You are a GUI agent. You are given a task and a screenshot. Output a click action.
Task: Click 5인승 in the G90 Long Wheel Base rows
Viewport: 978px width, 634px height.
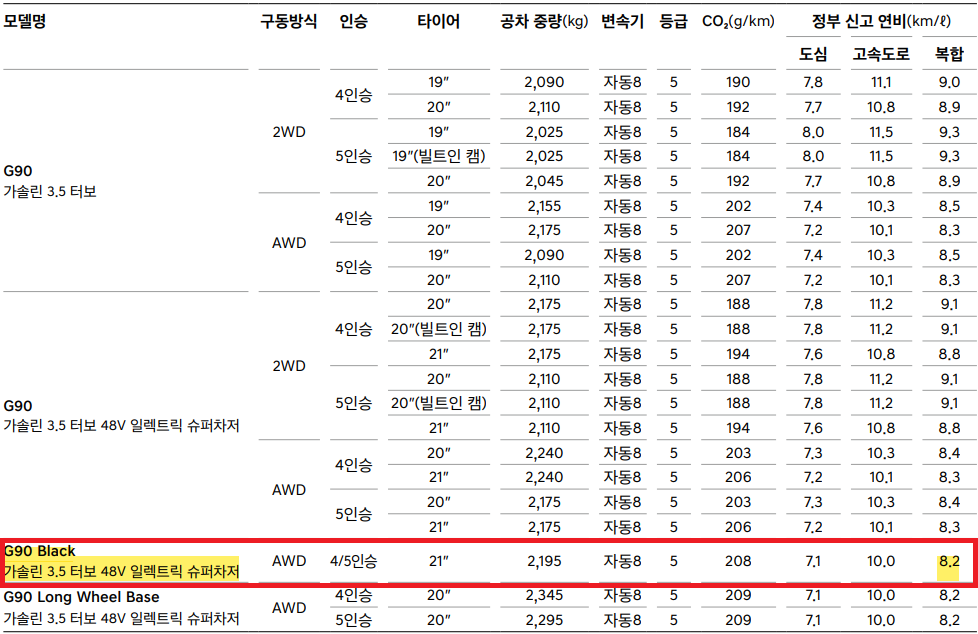coord(353,620)
